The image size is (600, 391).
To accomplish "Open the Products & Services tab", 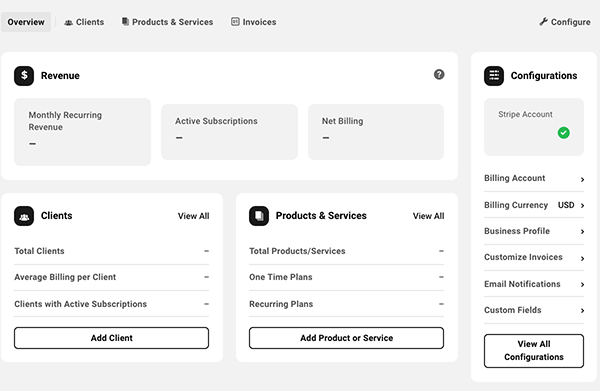I will point(168,22).
